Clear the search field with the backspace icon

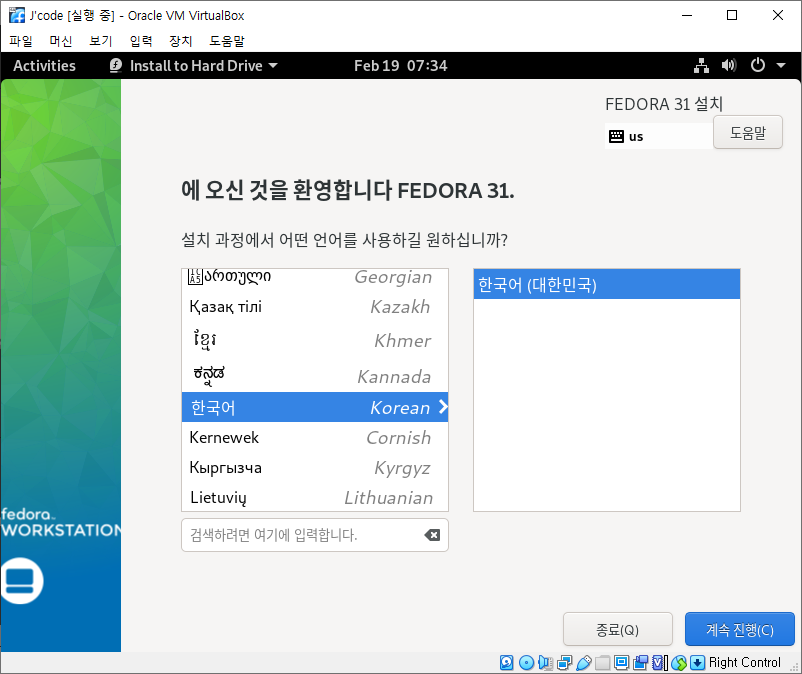pyautogui.click(x=432, y=535)
